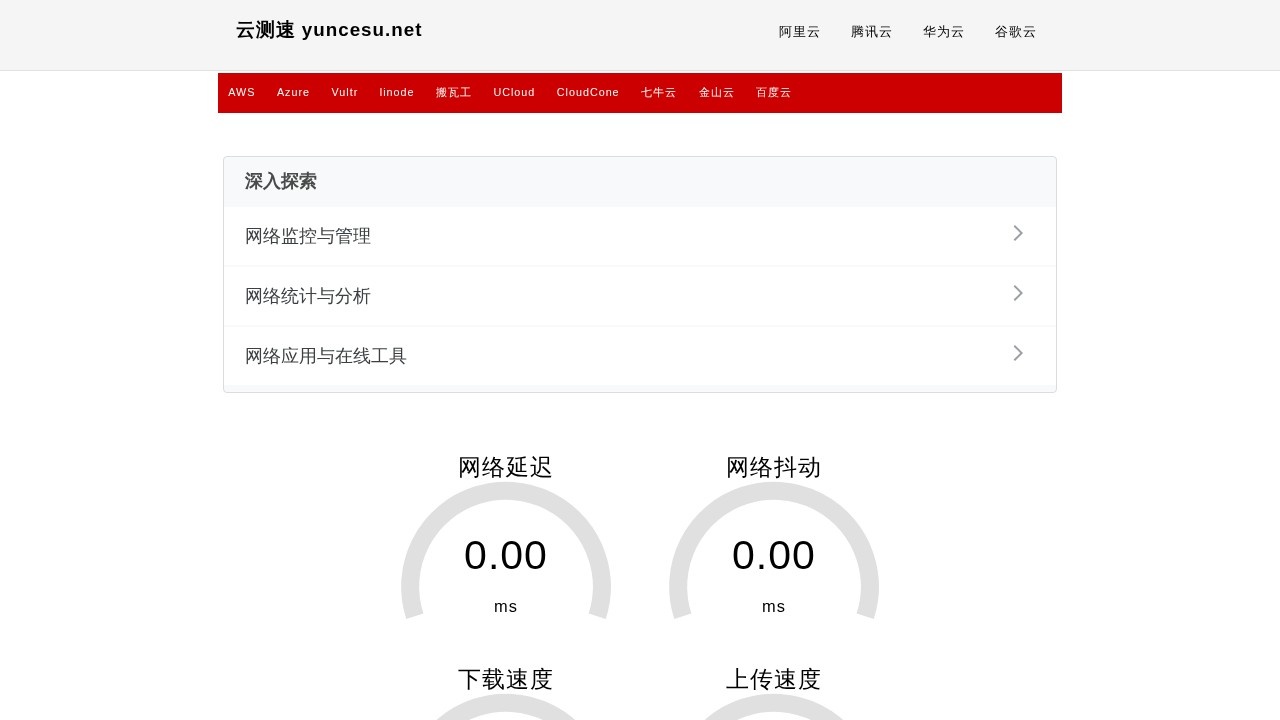Open the 阿里云 nav link
This screenshot has height=720, width=1280.
pyautogui.click(x=799, y=32)
